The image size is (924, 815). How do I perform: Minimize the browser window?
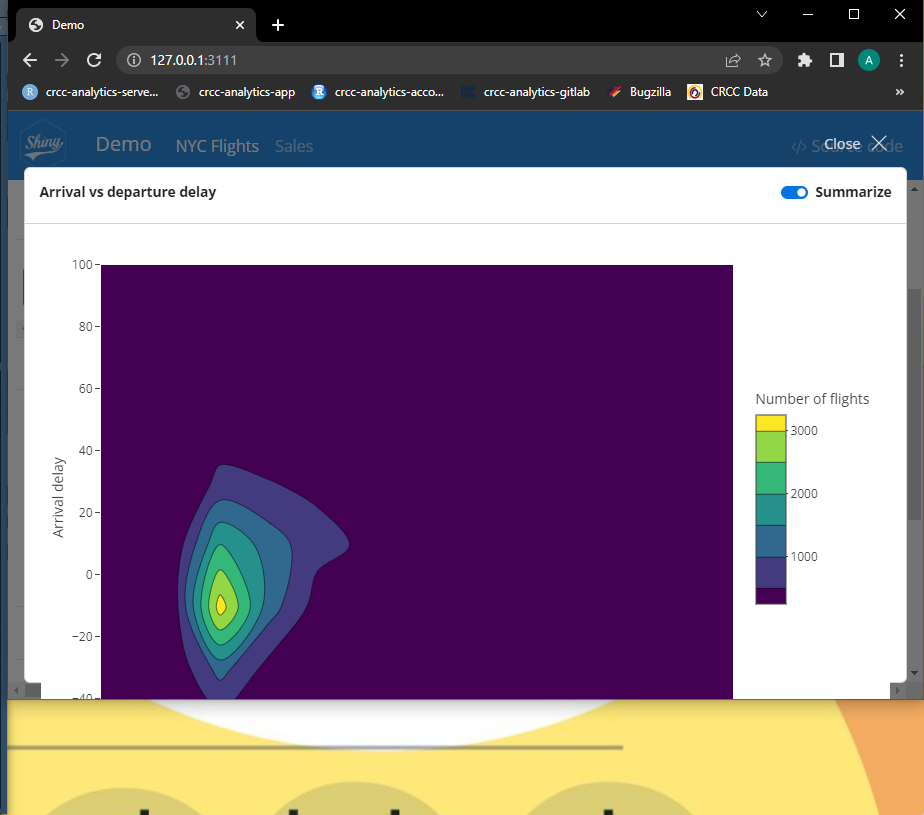pos(808,14)
